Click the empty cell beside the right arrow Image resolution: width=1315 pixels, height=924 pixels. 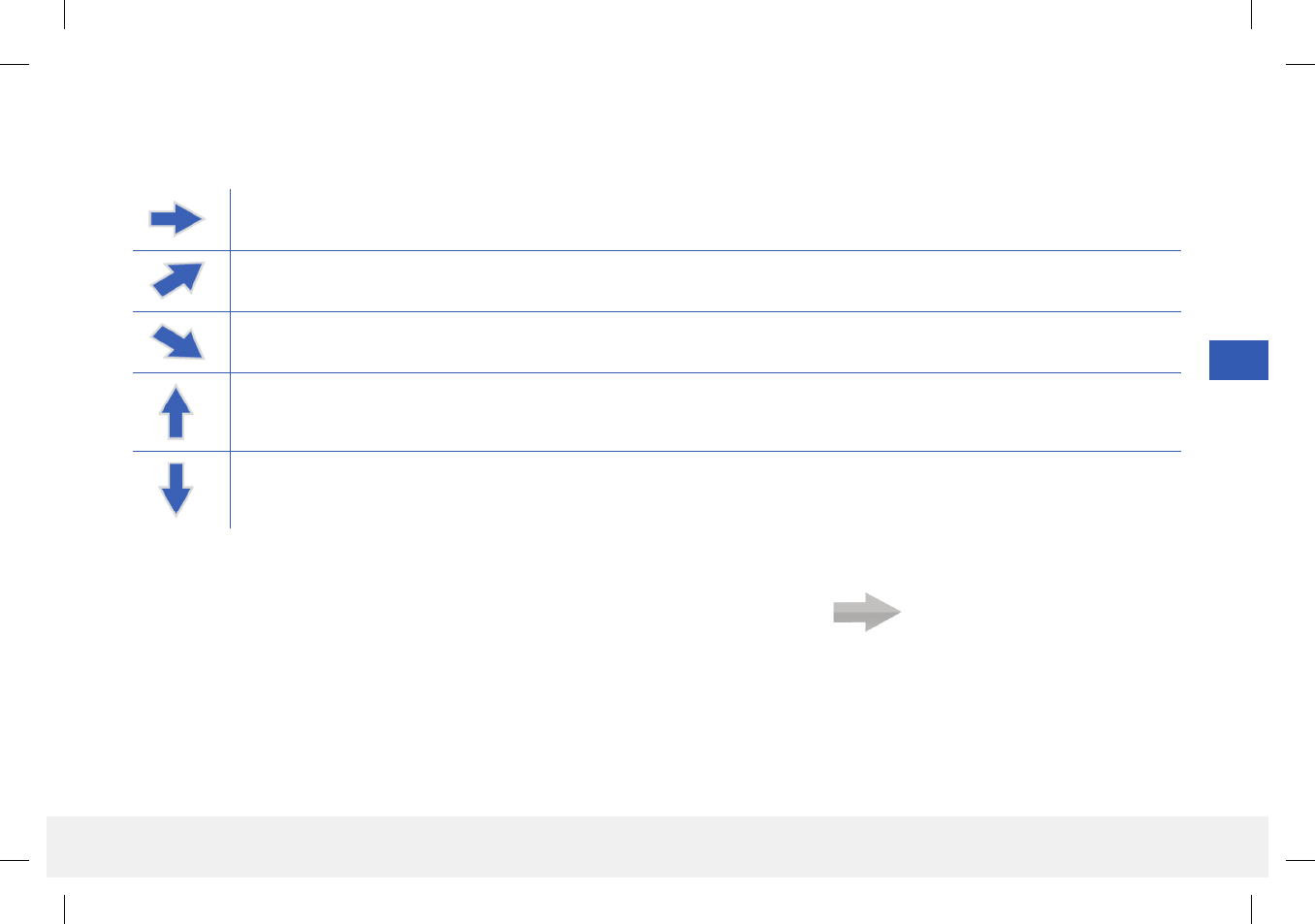coord(706,219)
